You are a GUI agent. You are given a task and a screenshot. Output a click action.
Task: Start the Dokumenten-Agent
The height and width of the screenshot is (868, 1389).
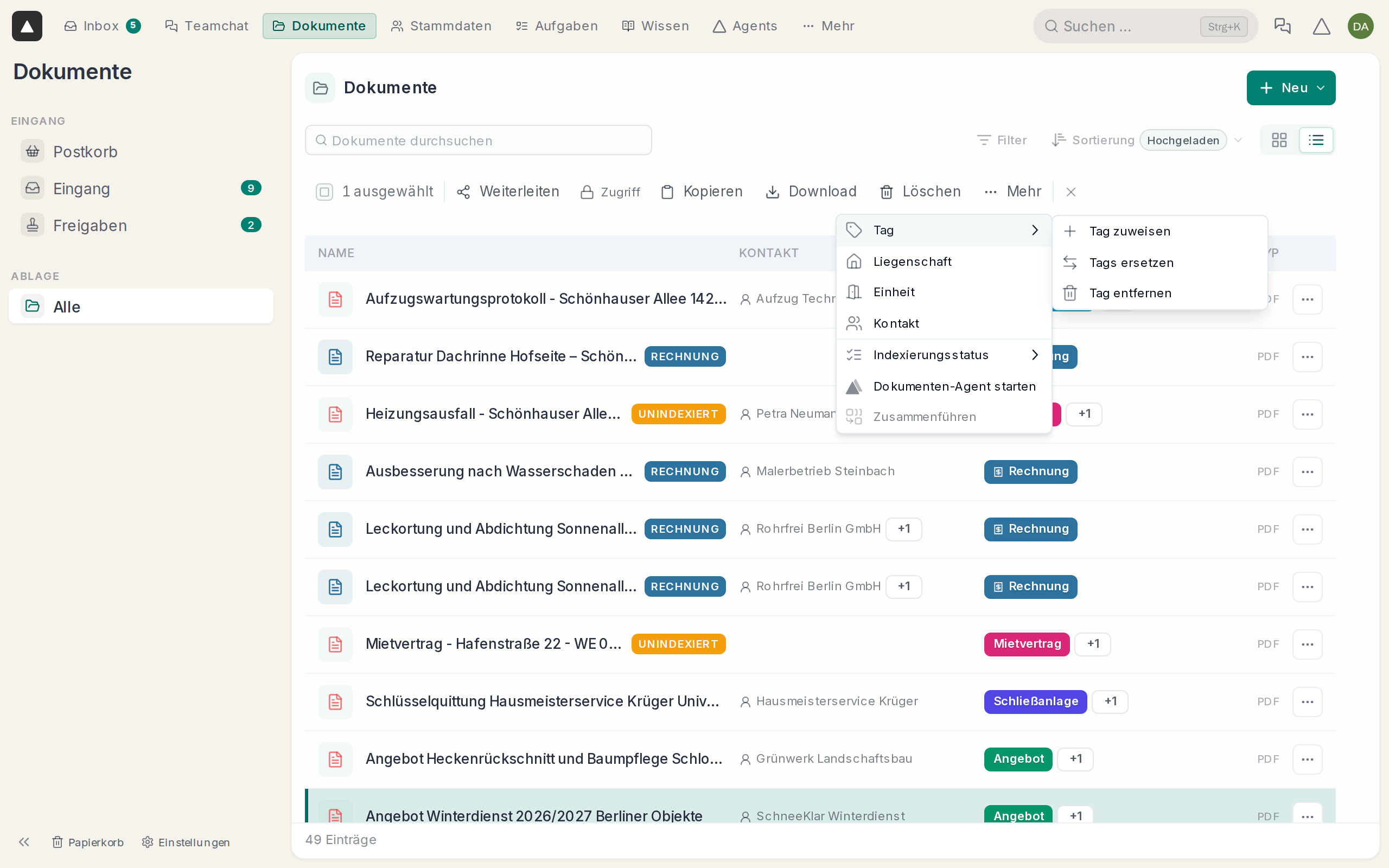point(944,386)
